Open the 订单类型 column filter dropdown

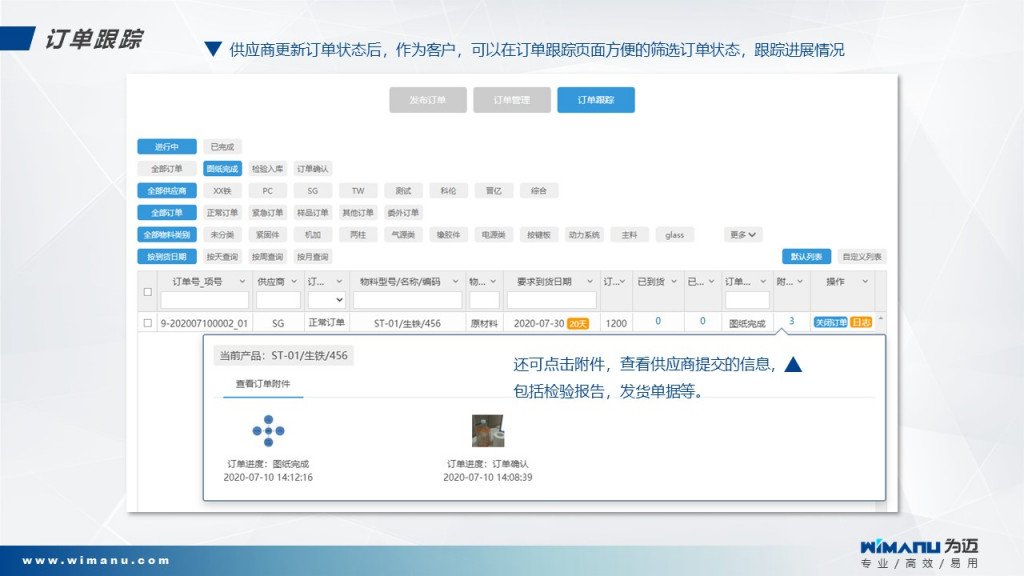click(327, 299)
